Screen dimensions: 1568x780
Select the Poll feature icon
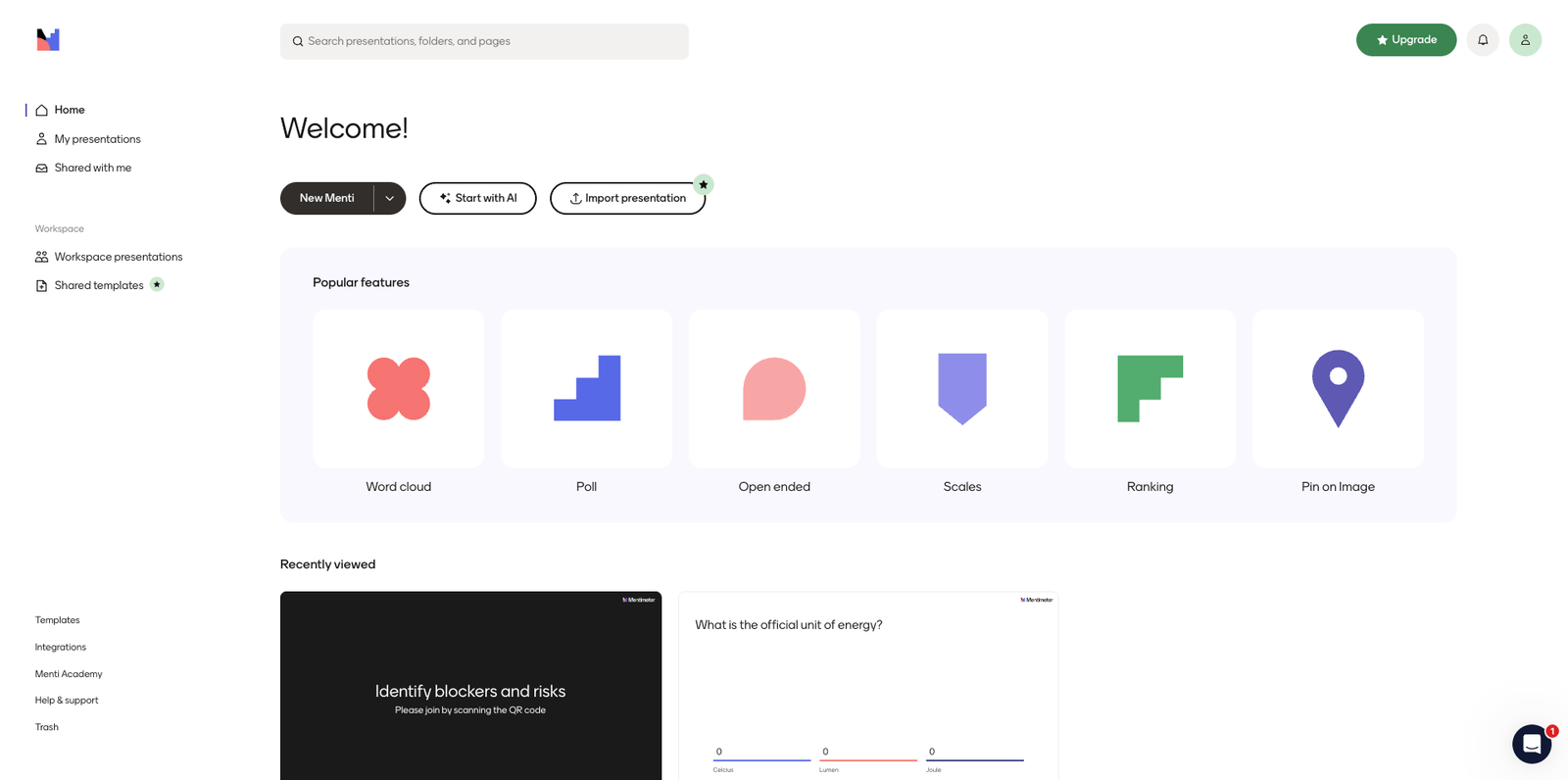[x=587, y=389]
